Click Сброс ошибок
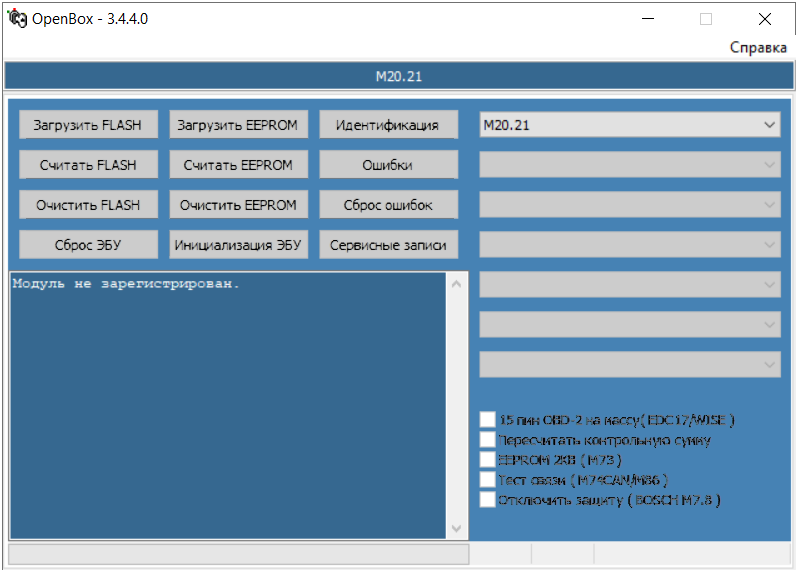 (x=388, y=205)
